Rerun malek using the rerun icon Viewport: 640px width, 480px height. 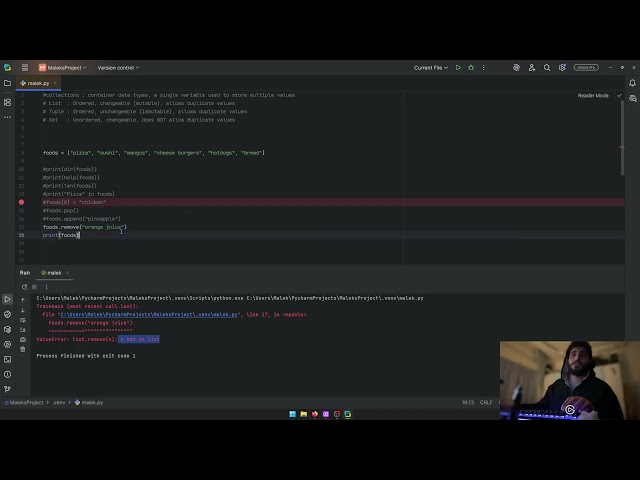(24, 287)
